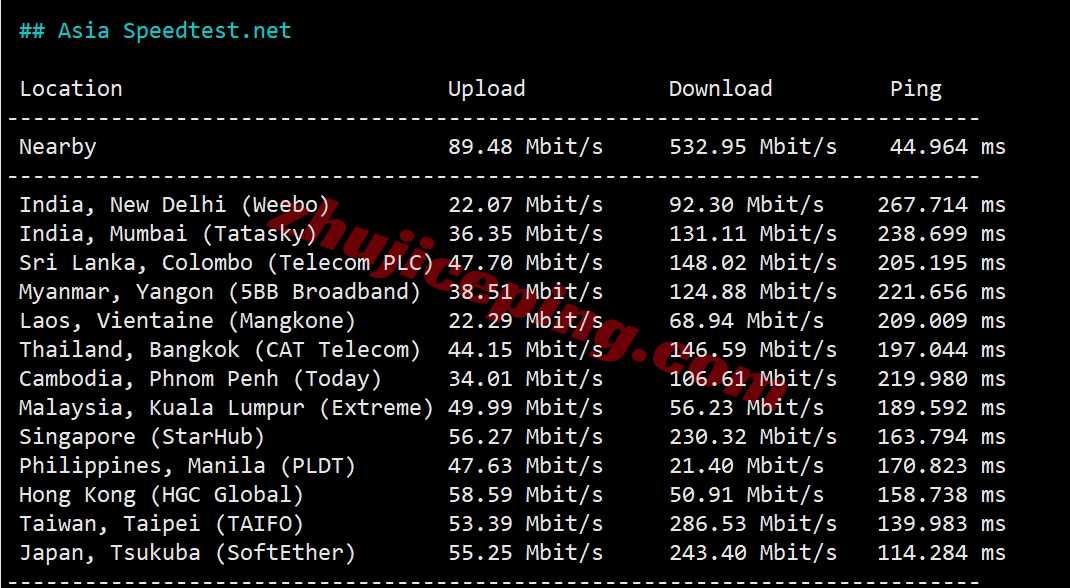Screen dimensions: 1070x588
Task: Select the Location column header
Action: pyautogui.click(x=71, y=89)
